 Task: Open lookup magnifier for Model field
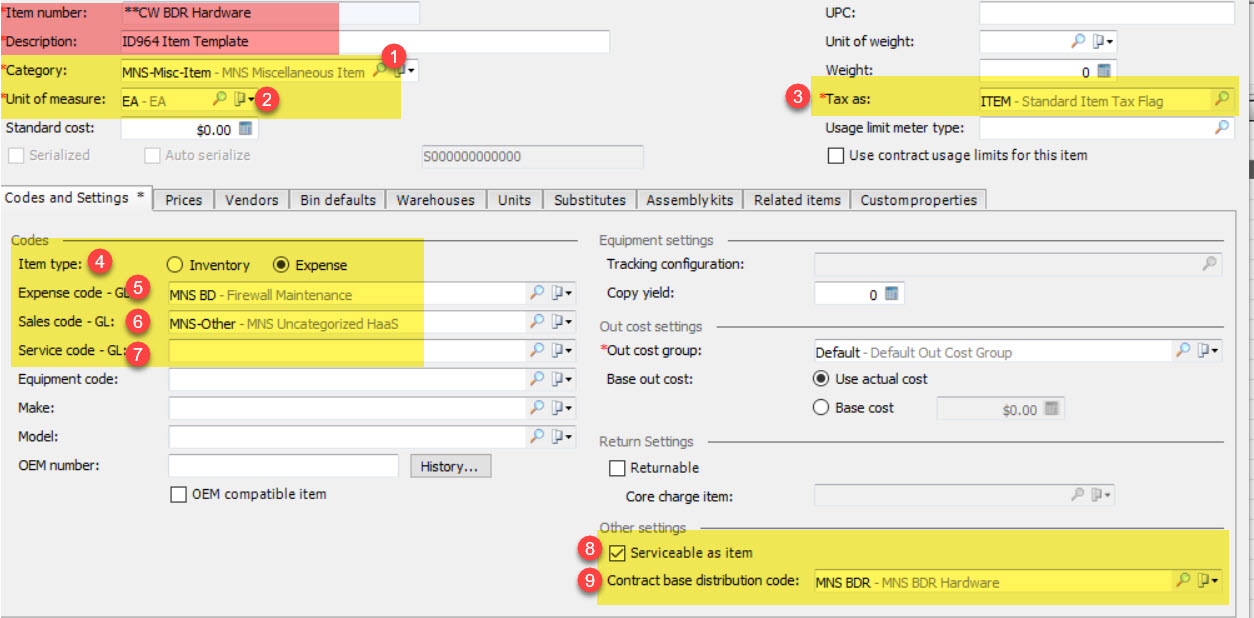pos(537,437)
